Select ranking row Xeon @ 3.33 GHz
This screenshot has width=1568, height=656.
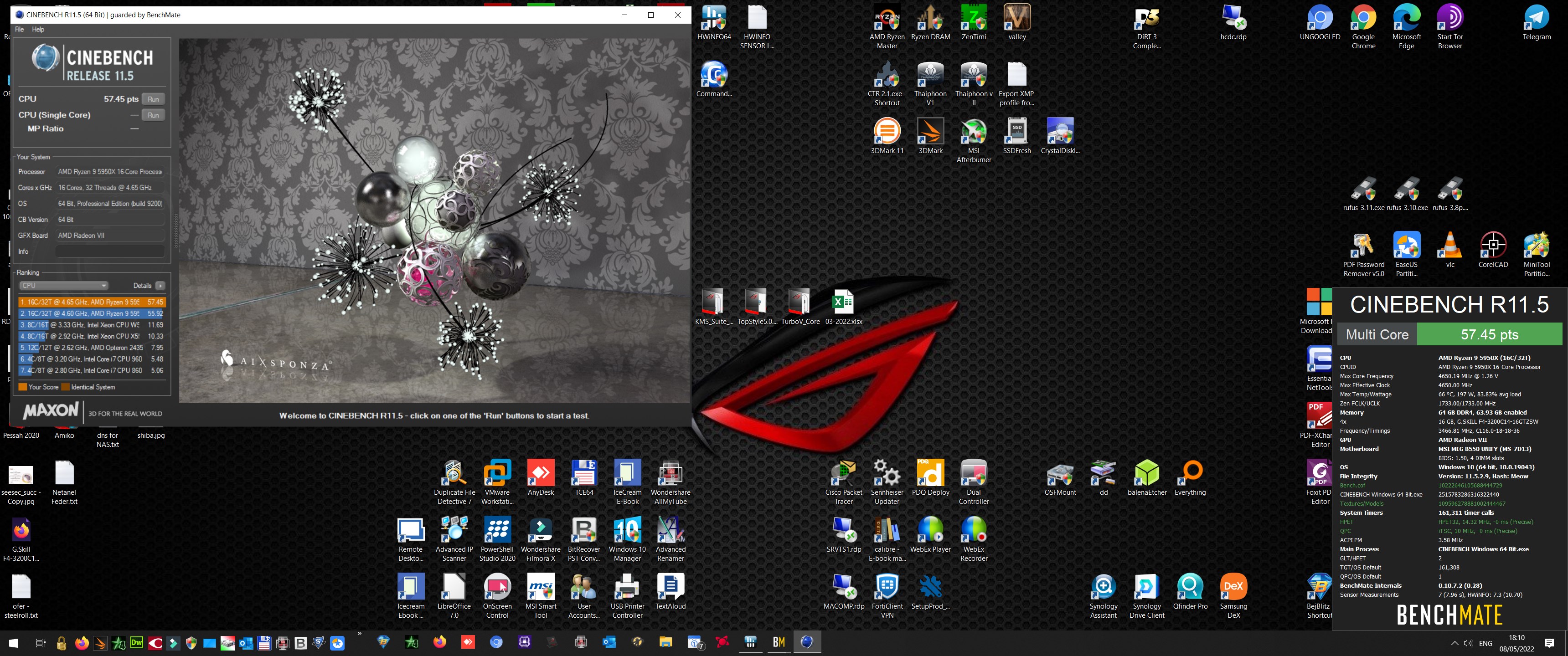click(91, 325)
